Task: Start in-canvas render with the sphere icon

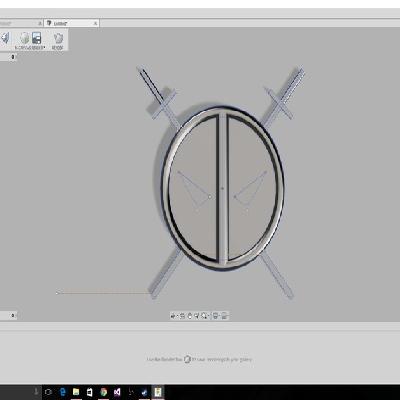Action: [x=25, y=38]
